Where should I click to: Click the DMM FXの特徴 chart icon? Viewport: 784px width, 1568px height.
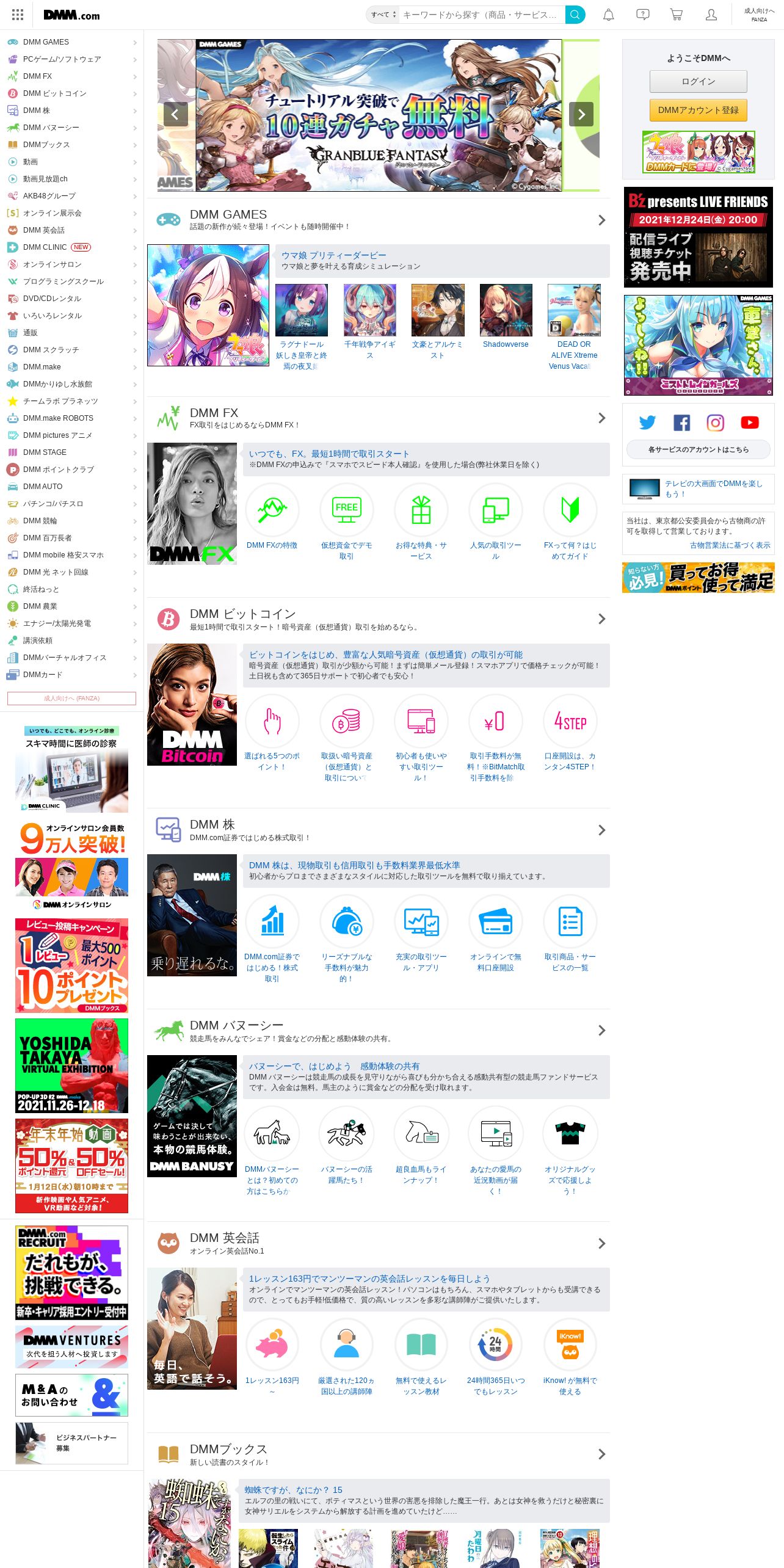click(272, 510)
